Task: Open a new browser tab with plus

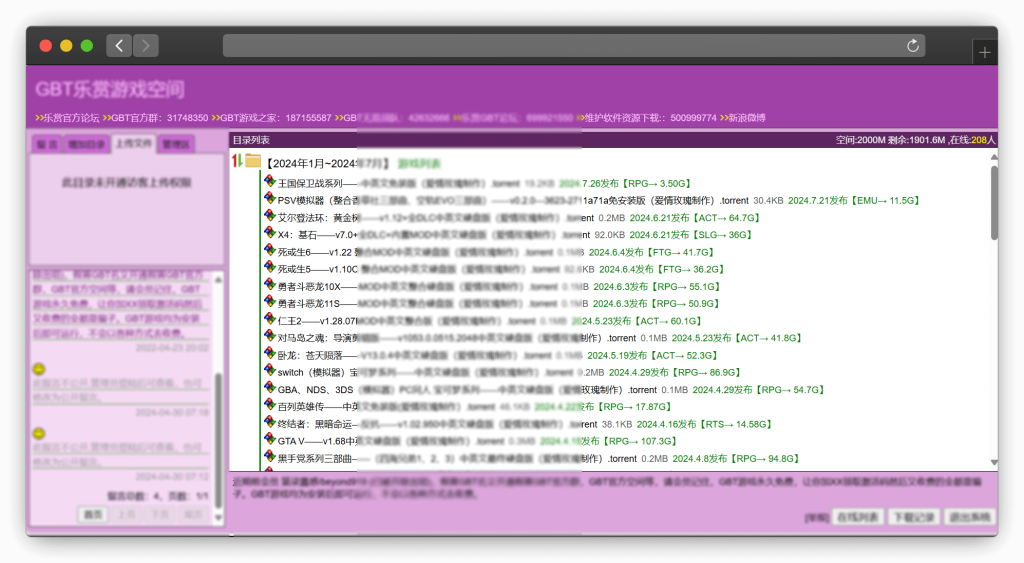Action: [984, 53]
